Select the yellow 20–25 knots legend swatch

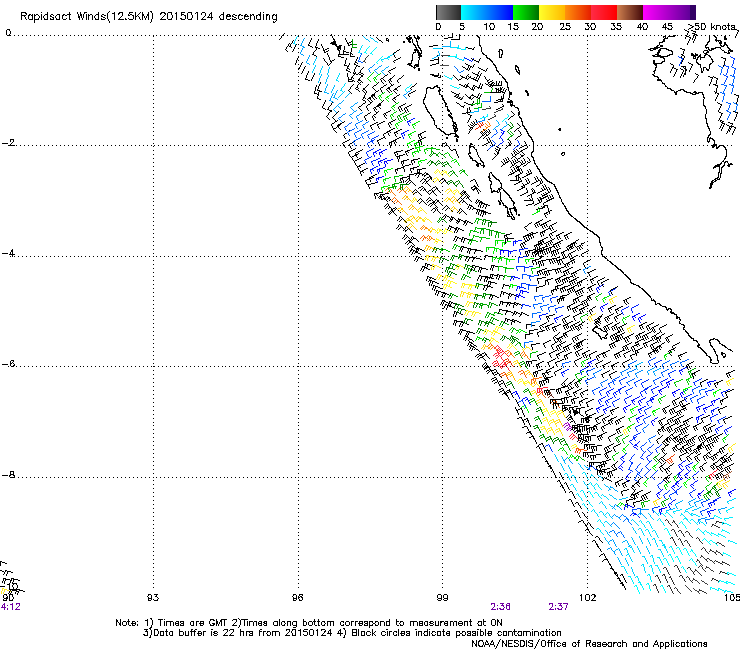pyautogui.click(x=552, y=12)
